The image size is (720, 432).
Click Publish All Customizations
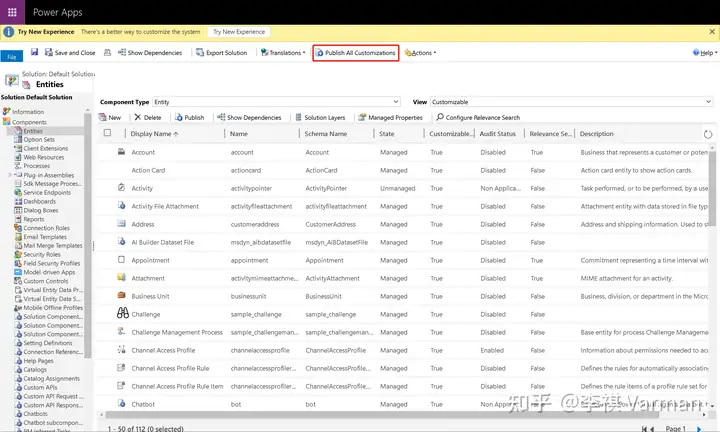[355, 53]
